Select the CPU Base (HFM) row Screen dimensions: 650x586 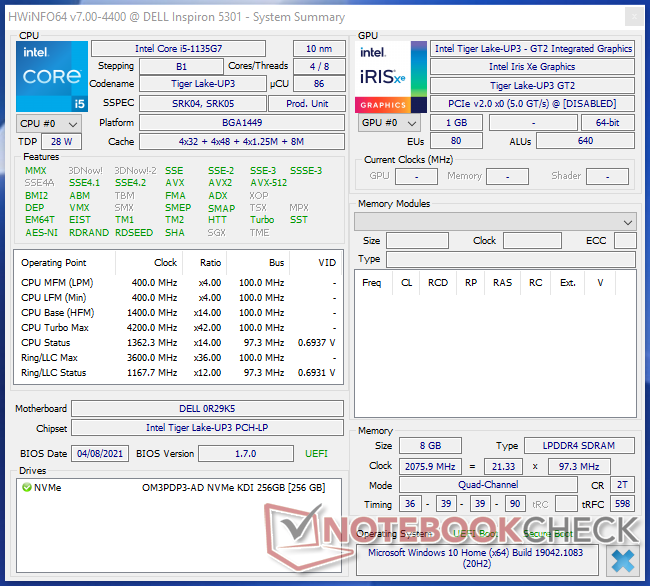[x=178, y=312]
